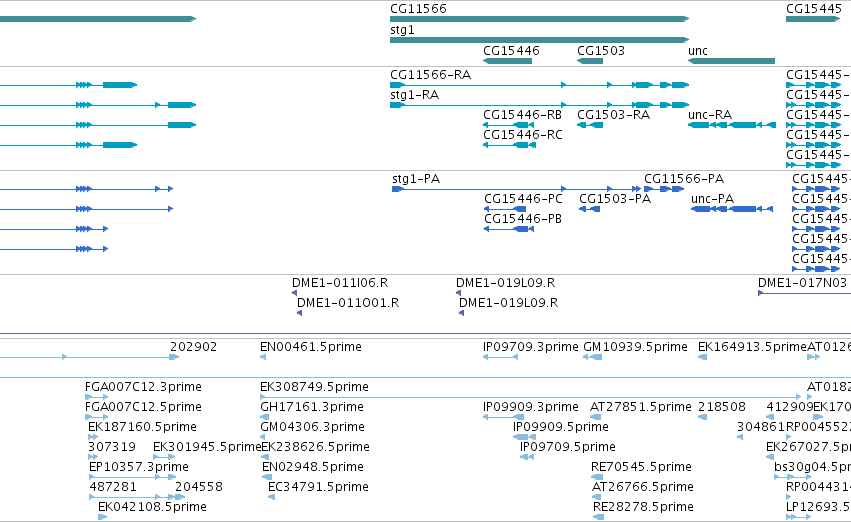Click the EK301945.5prime EST

coord(164,457)
